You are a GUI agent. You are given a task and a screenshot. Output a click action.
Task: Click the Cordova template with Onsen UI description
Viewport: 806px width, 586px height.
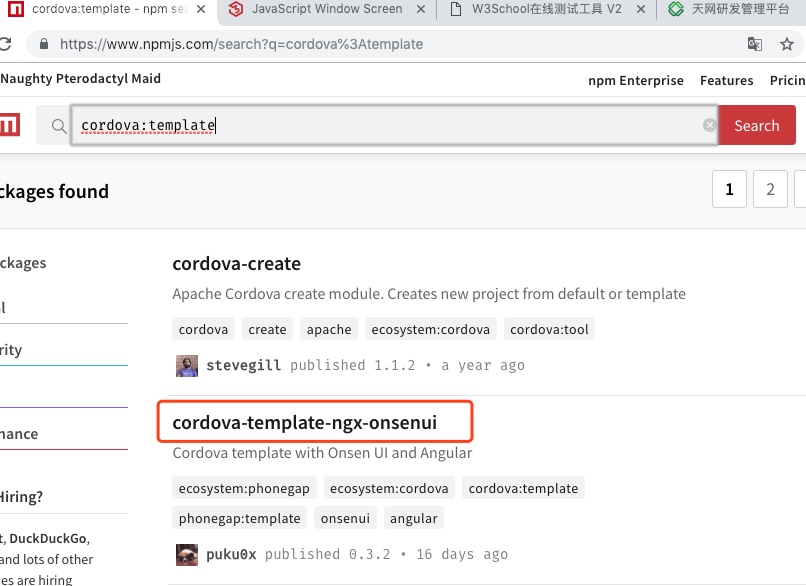click(322, 453)
